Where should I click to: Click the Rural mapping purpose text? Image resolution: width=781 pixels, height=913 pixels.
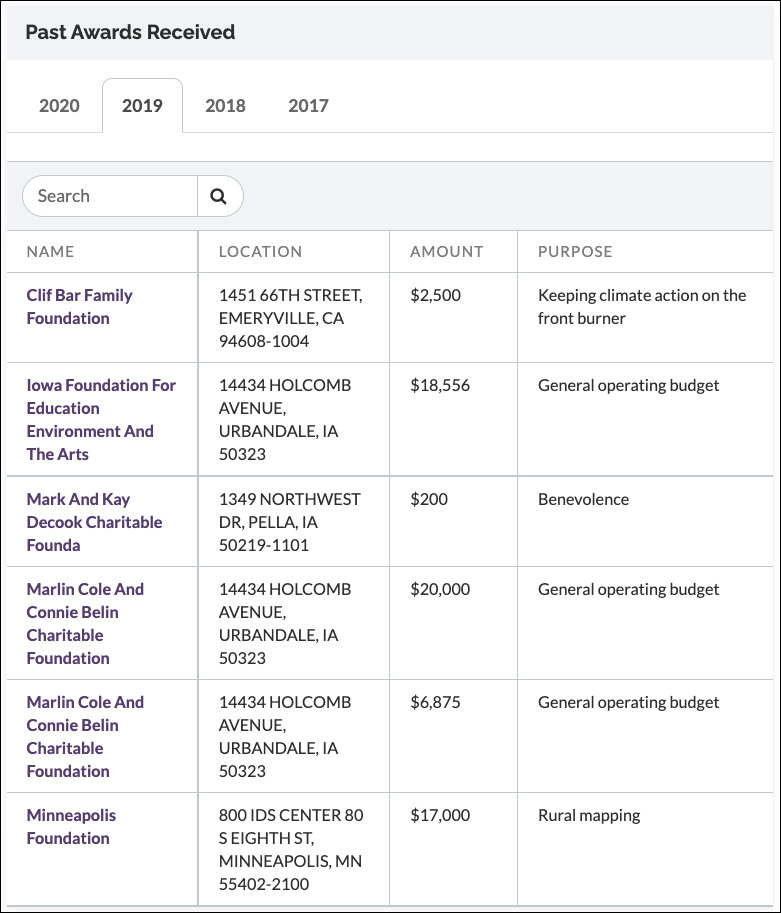pos(588,815)
